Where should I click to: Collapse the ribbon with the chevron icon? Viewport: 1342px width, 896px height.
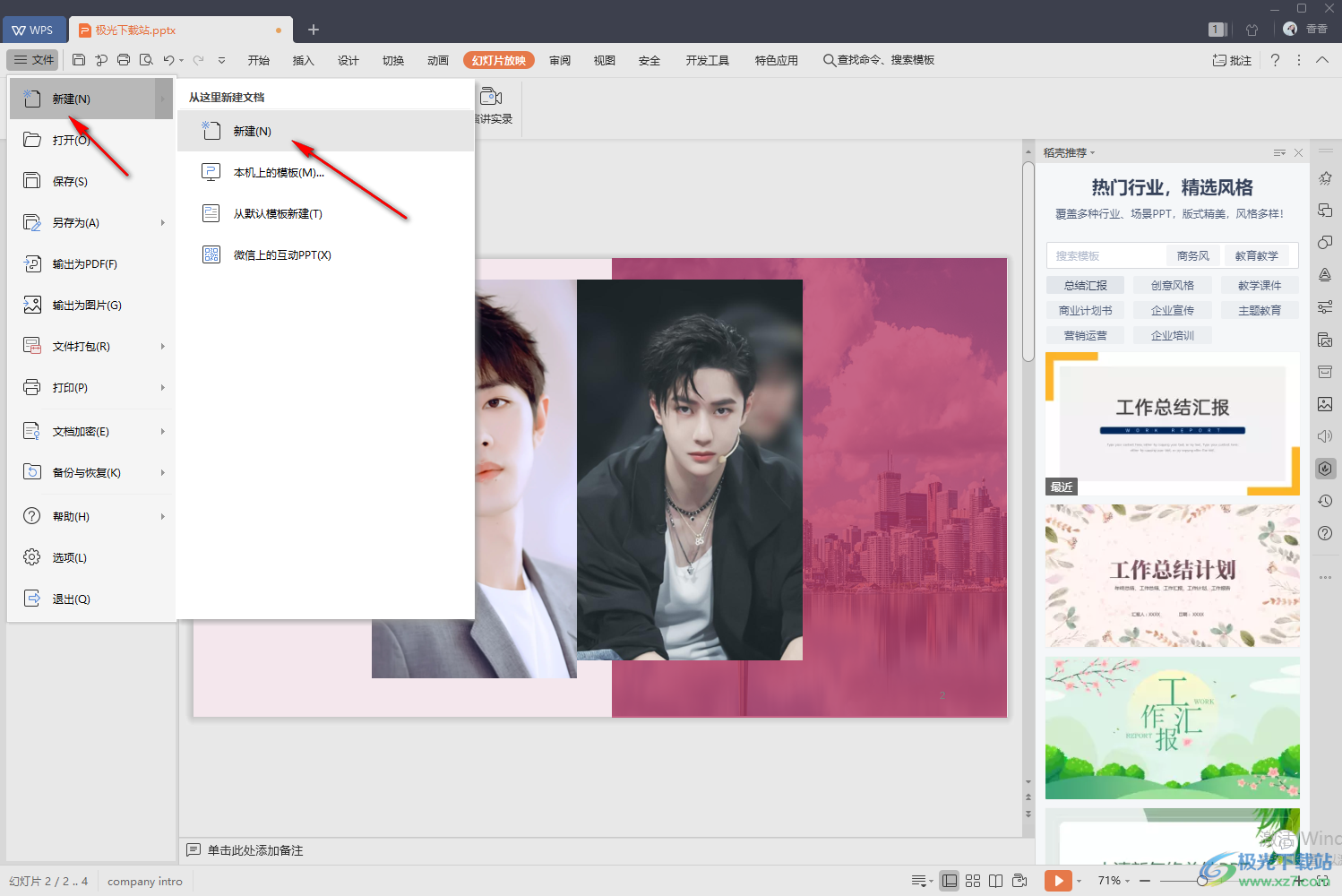pyautogui.click(x=1322, y=60)
